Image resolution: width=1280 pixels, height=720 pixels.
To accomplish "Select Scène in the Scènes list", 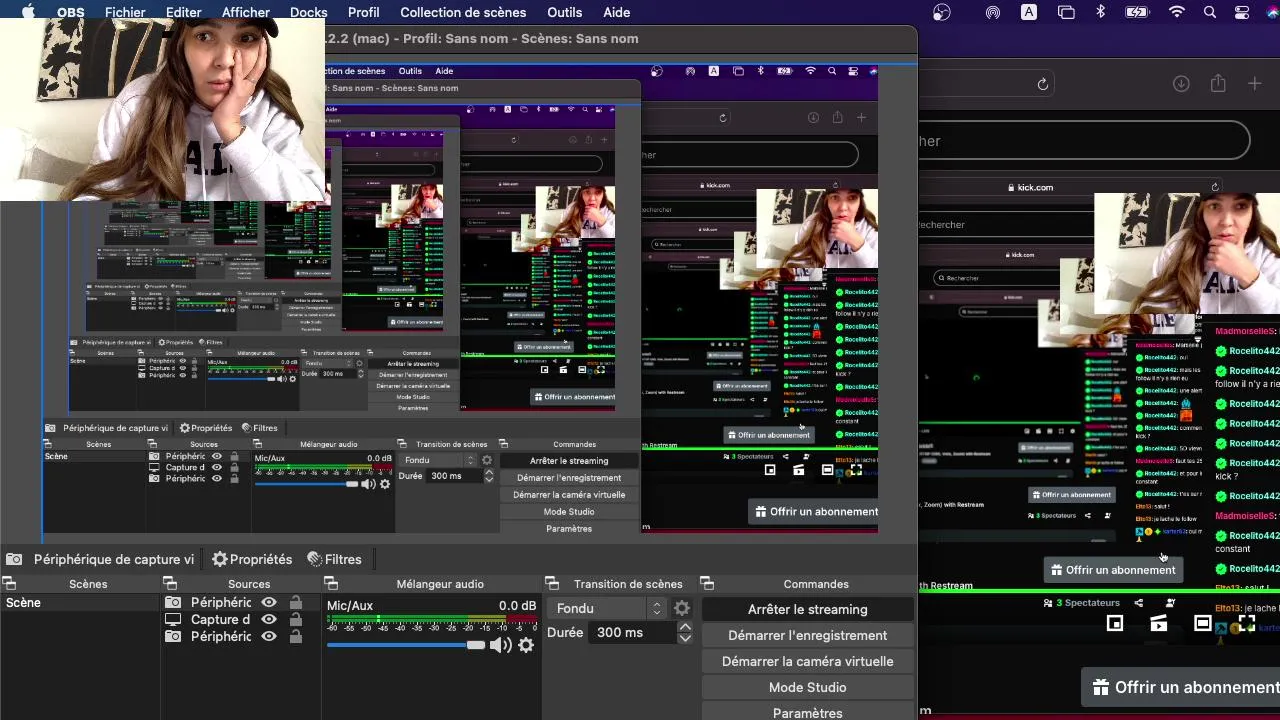I will [x=80, y=603].
